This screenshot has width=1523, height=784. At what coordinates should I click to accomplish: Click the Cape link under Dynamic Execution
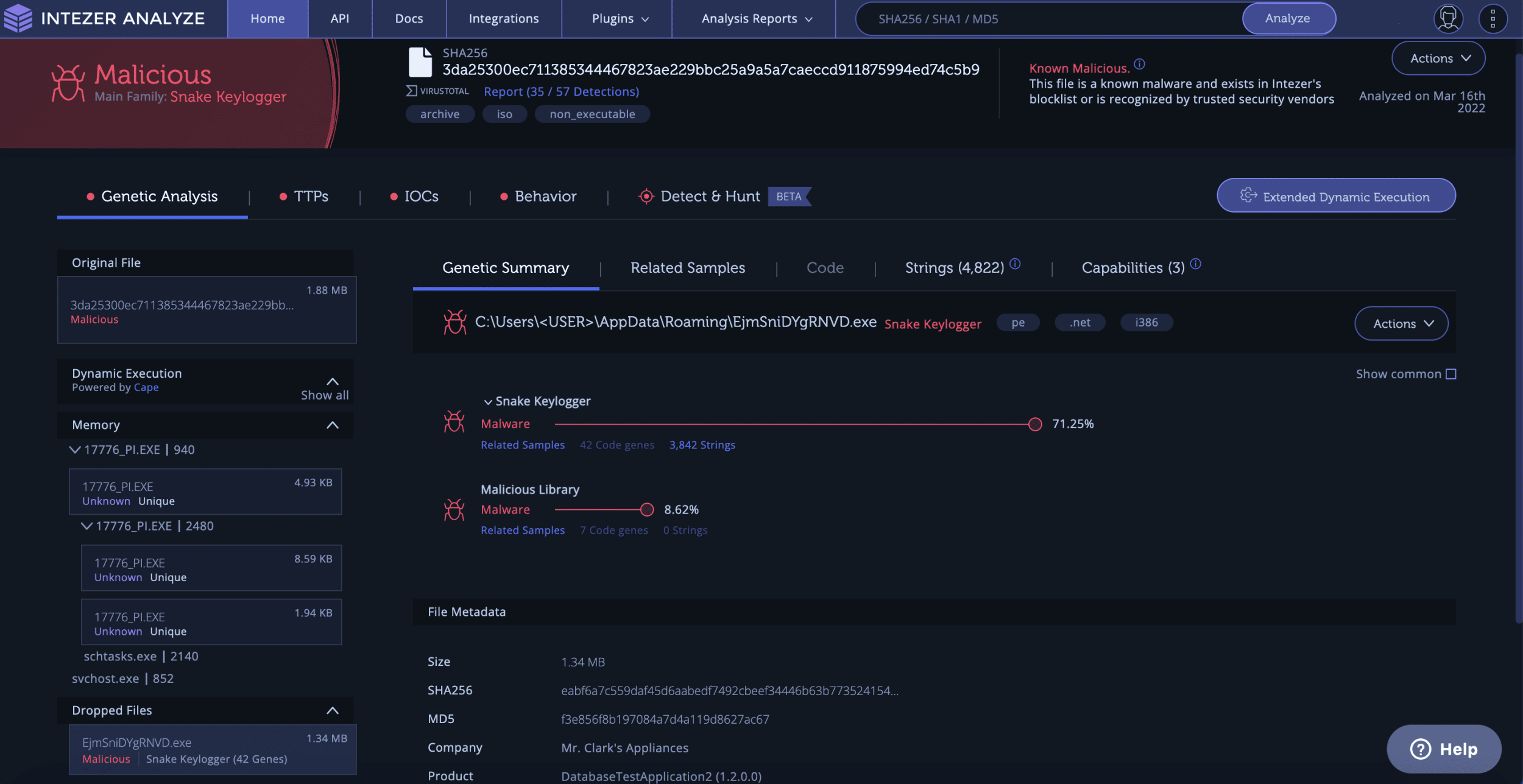tap(146, 387)
